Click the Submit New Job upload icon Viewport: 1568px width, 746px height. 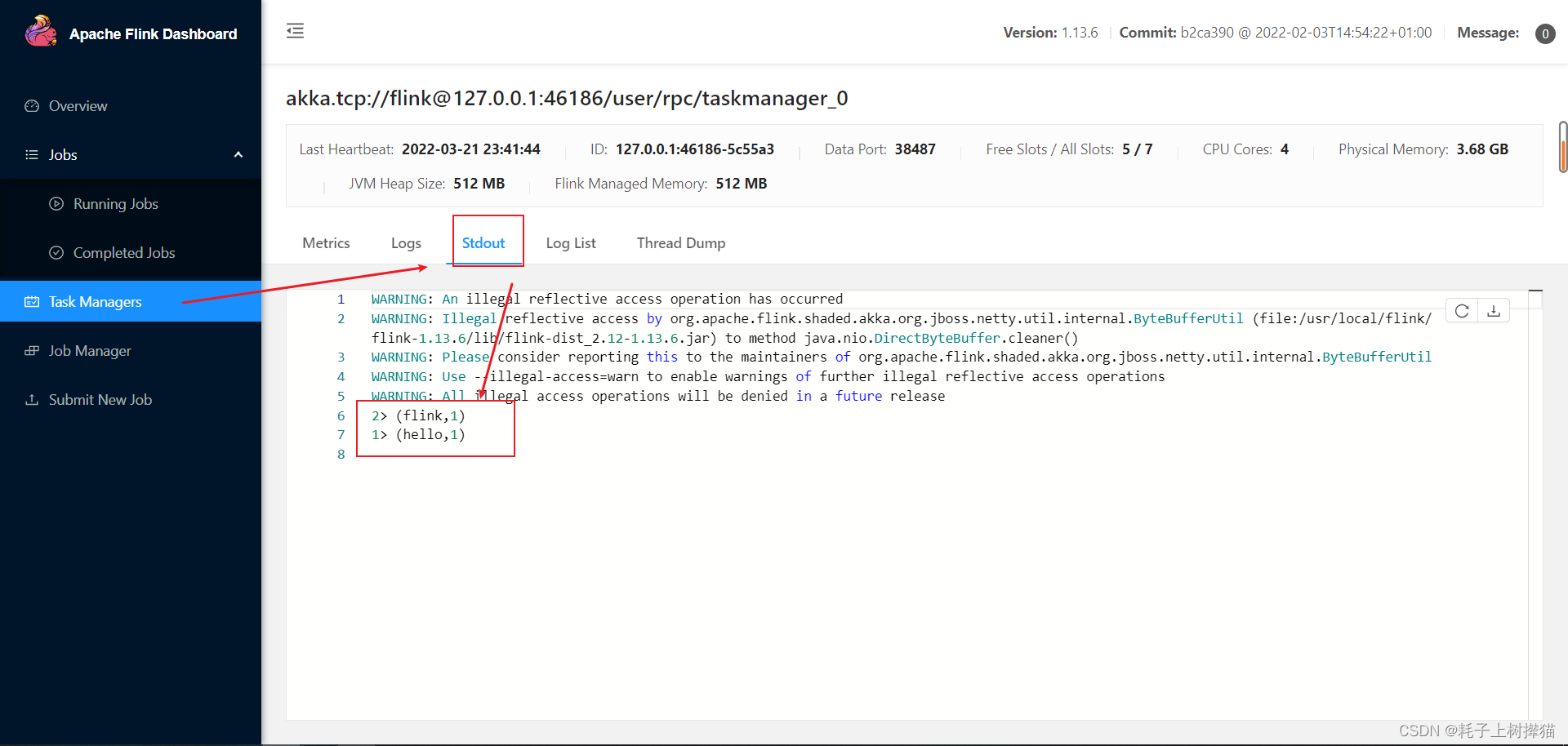point(32,400)
